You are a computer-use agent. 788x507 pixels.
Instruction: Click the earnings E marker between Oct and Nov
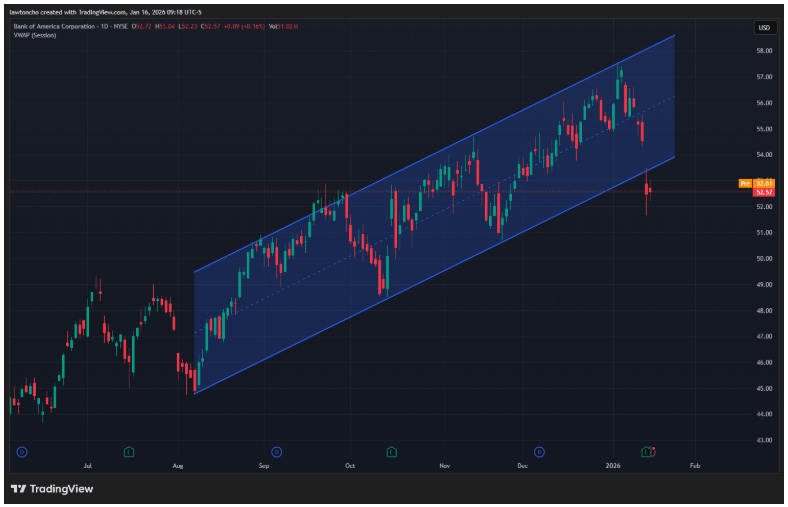391,452
